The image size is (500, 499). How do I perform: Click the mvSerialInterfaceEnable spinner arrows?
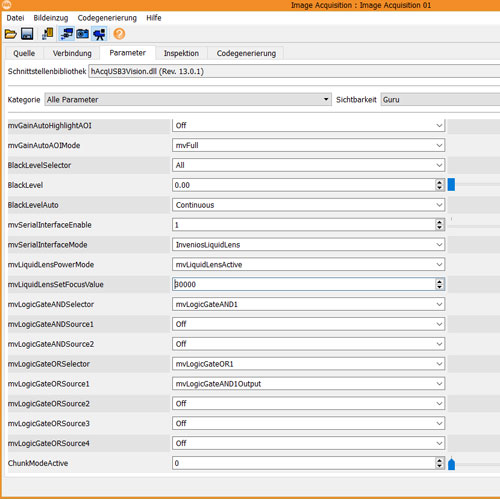(x=439, y=225)
